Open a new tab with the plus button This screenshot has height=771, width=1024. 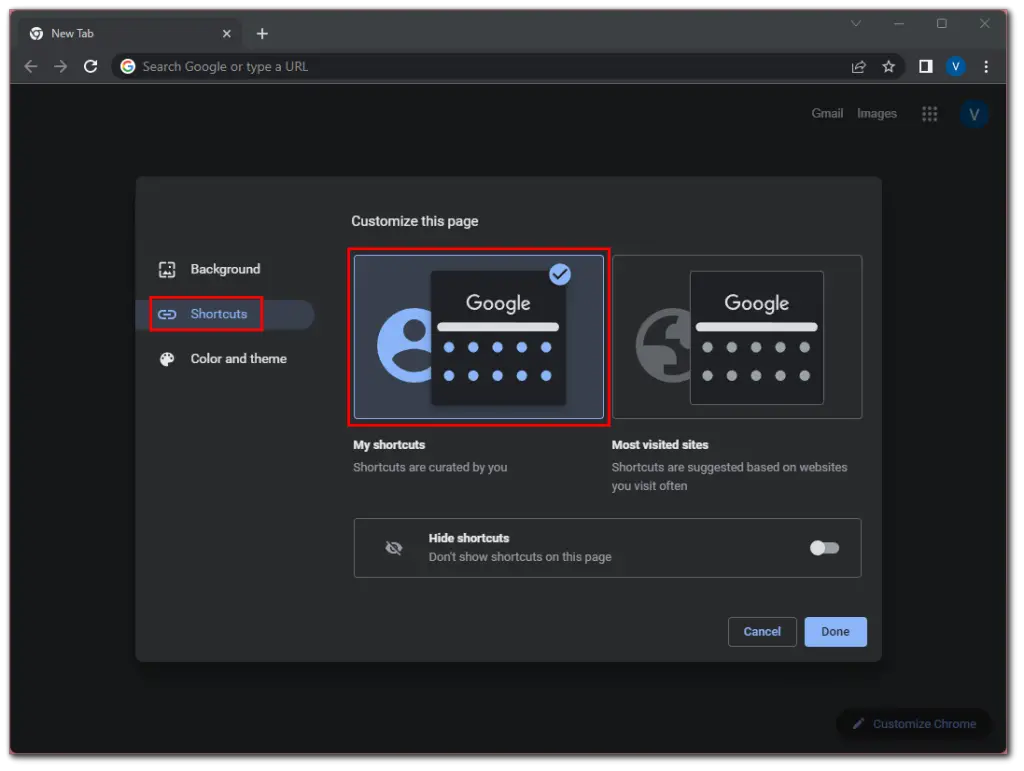tap(262, 33)
